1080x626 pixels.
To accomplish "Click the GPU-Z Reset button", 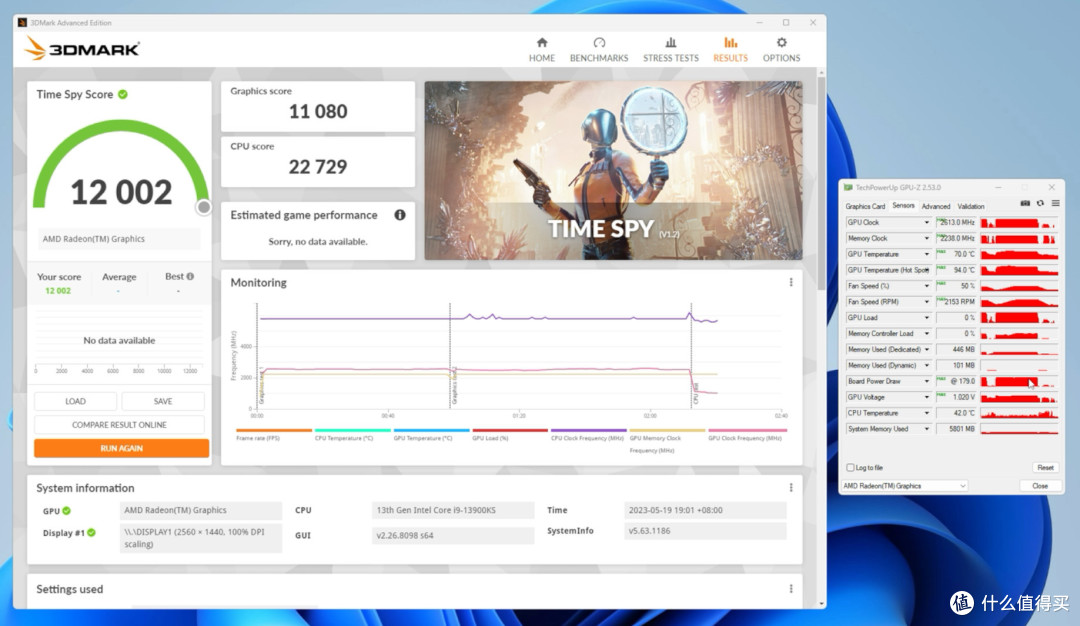I will tap(1045, 468).
